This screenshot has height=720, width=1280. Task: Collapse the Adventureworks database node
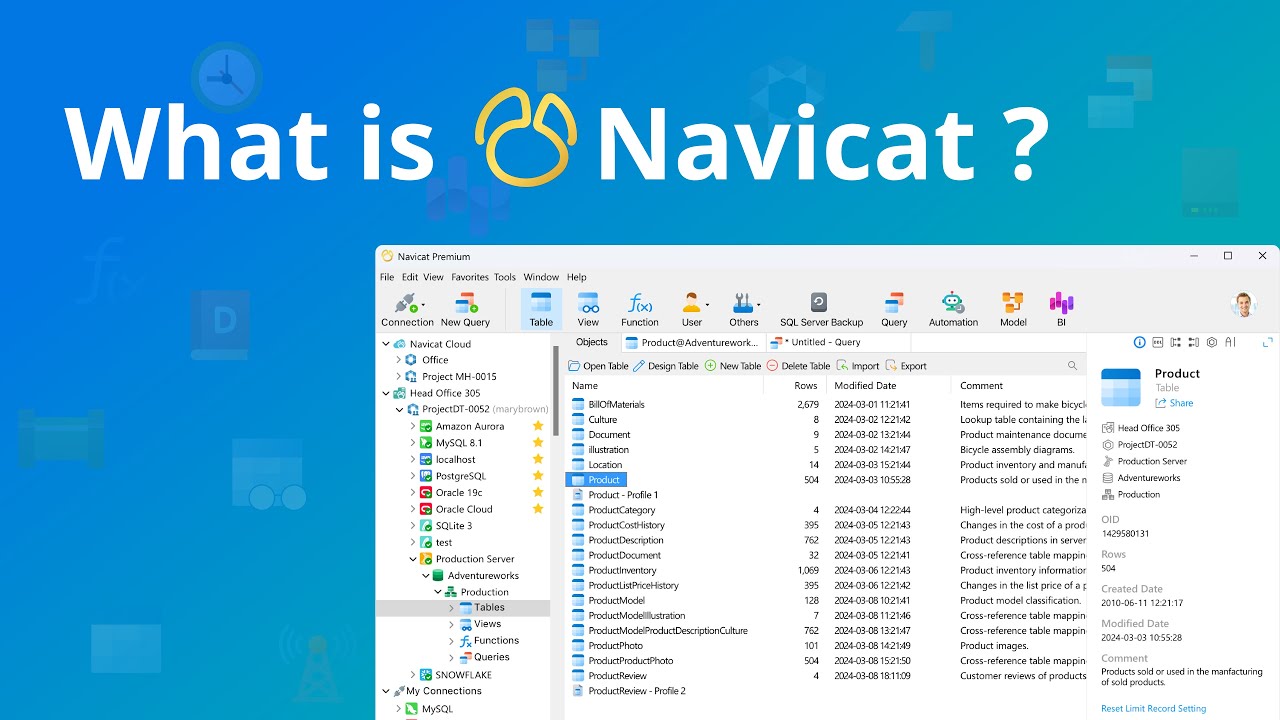(425, 576)
